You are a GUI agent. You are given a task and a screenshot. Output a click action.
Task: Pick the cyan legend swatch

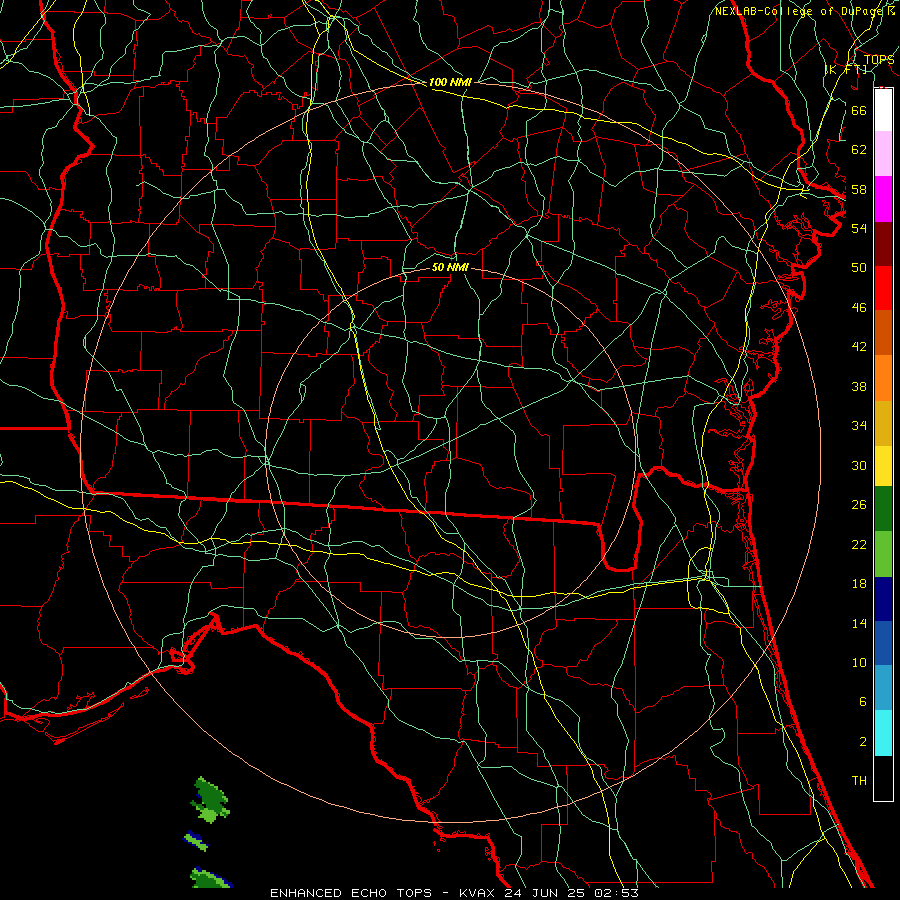(x=883, y=733)
